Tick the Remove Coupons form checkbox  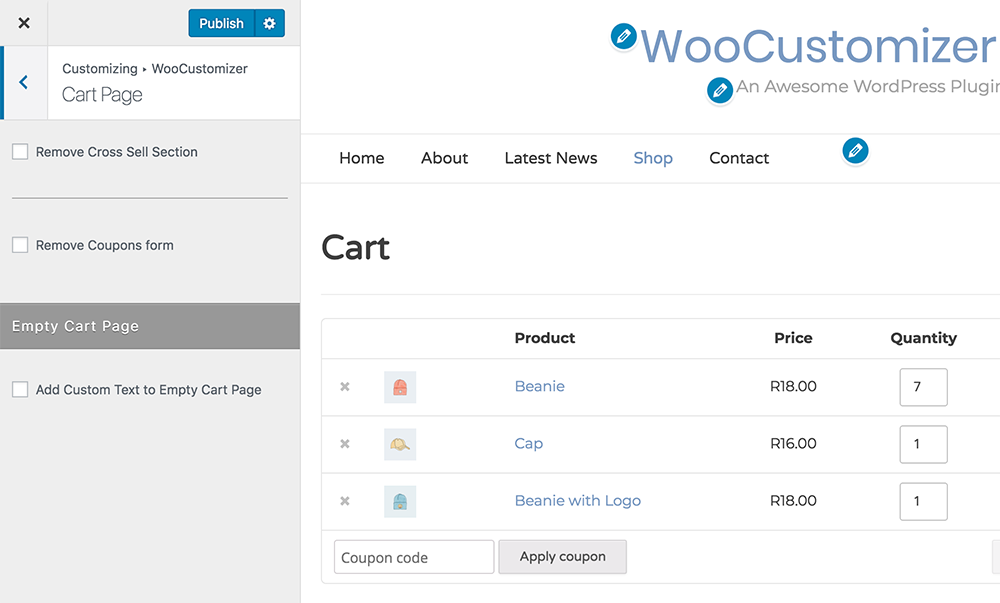click(20, 245)
